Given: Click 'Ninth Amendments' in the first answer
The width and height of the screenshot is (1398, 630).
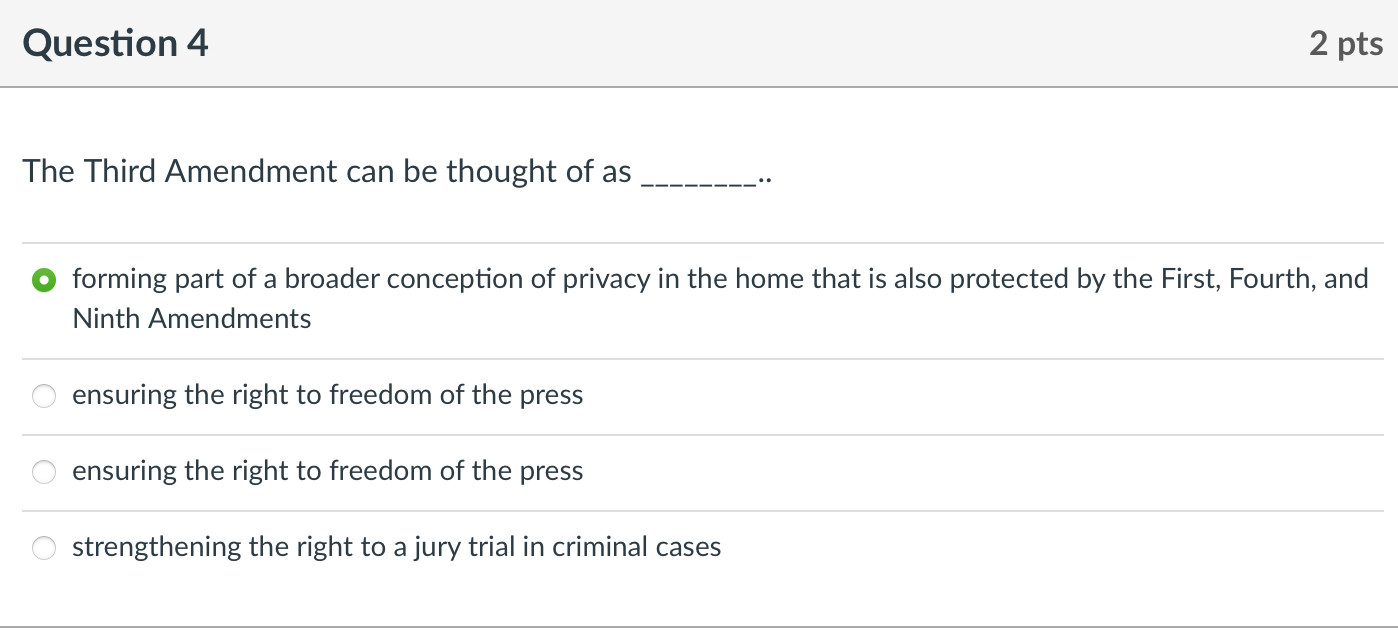Looking at the screenshot, I should pos(191,319).
